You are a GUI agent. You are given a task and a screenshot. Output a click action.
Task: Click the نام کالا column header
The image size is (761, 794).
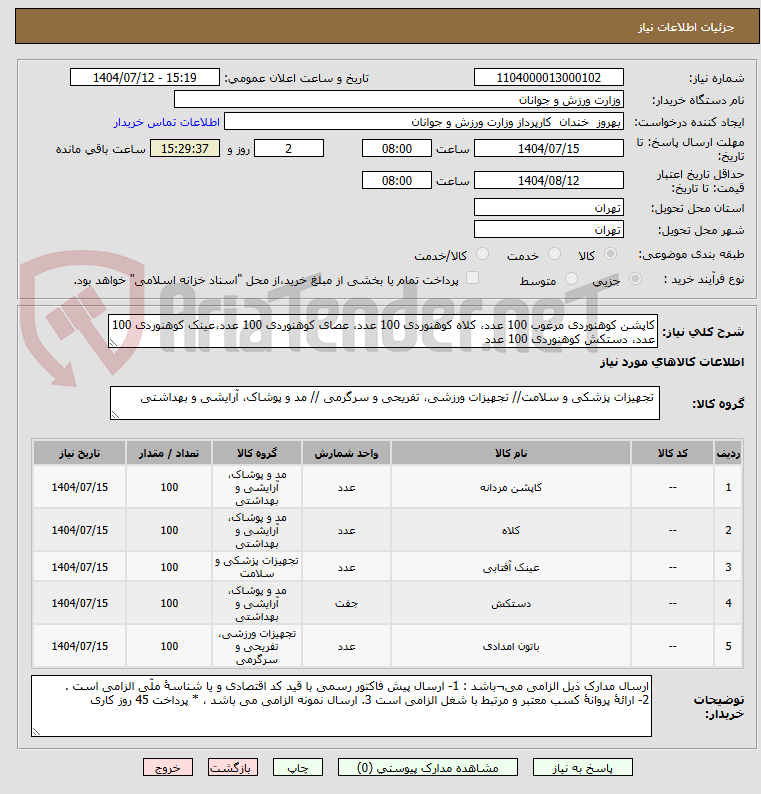point(511,453)
